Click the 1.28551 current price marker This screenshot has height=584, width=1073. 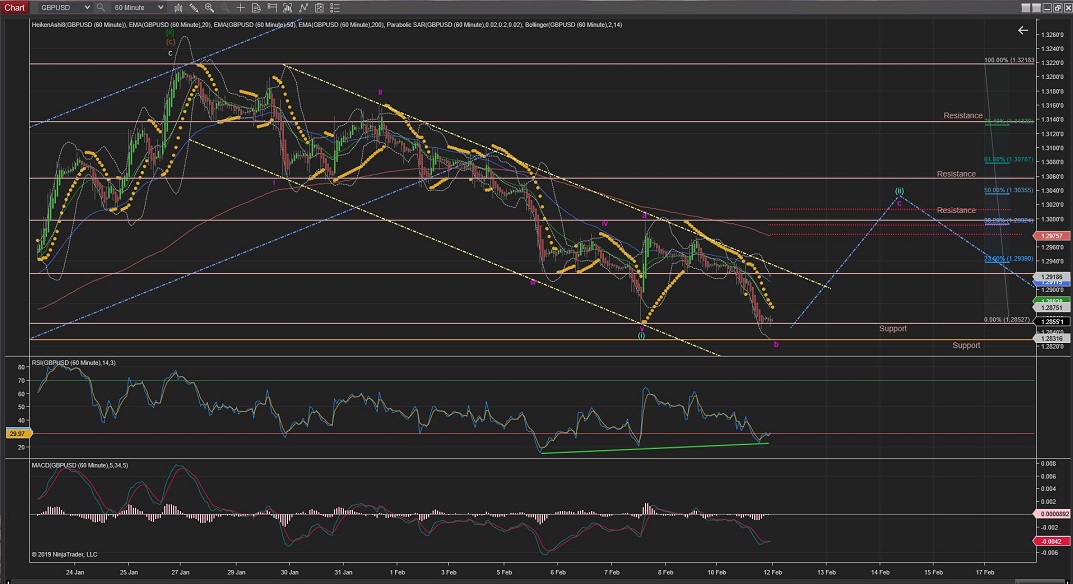click(x=1053, y=321)
